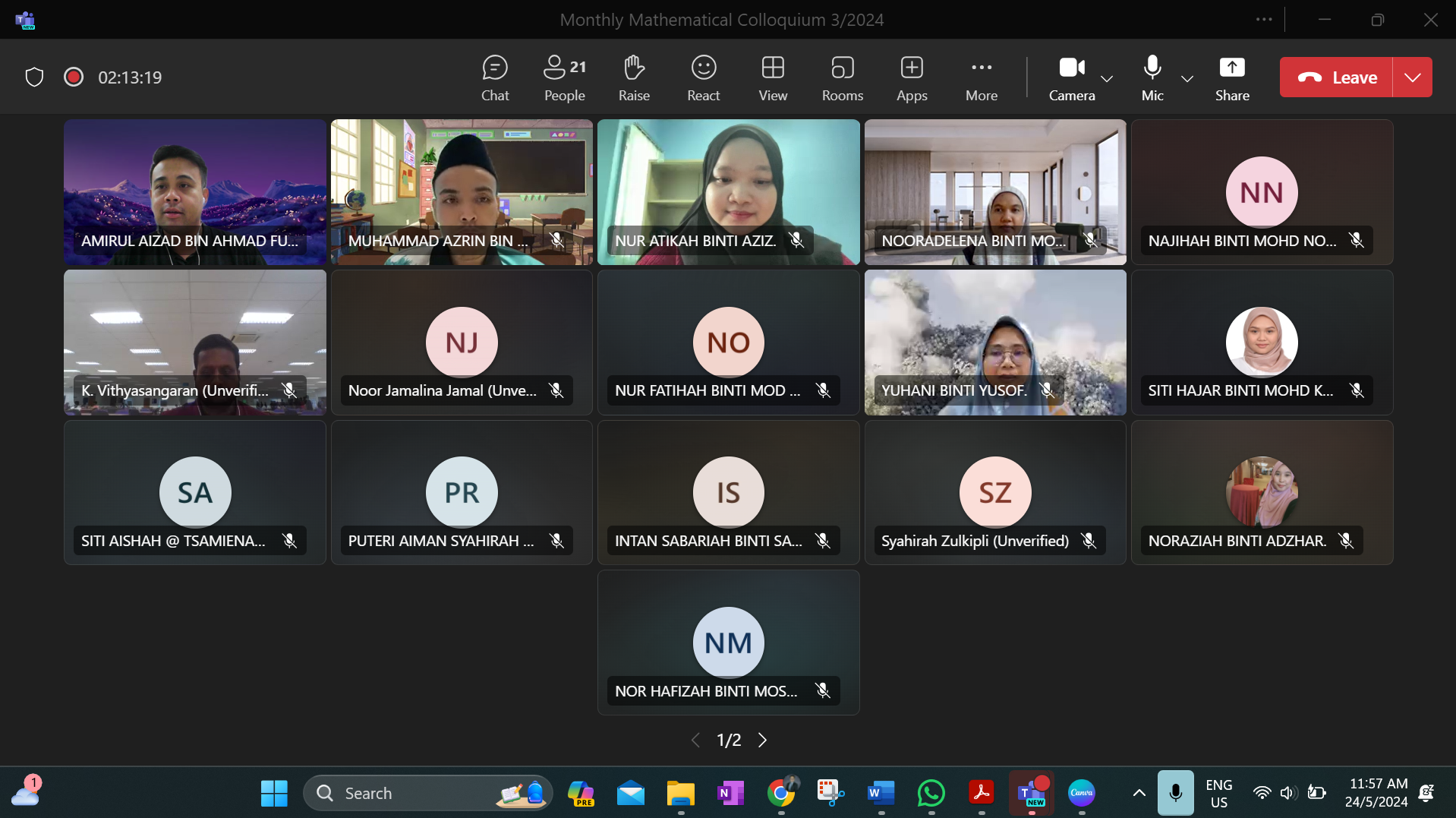Open breakout Rooms
This screenshot has width=1456, height=818.
click(843, 77)
